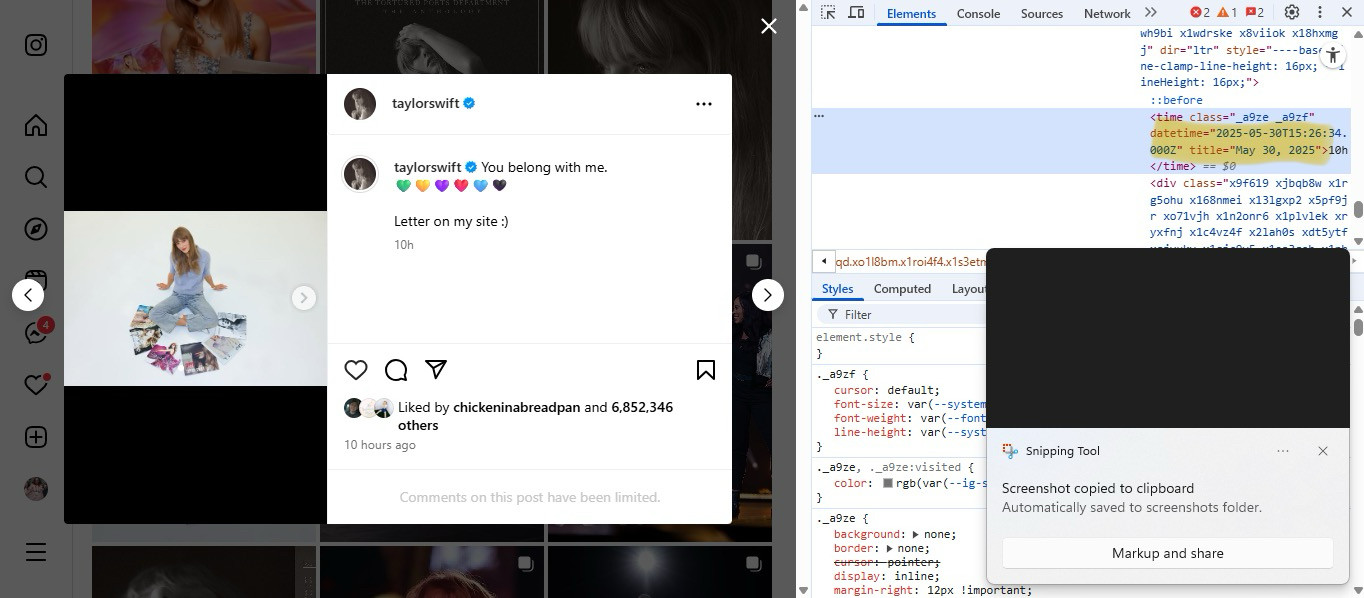Screen dimensions: 1364x598
Task: Go to the next post with the right arrow
Action: (x=768, y=295)
